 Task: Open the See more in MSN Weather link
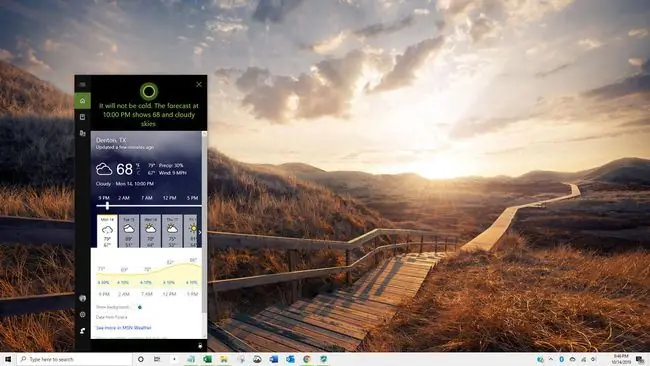pos(124,328)
